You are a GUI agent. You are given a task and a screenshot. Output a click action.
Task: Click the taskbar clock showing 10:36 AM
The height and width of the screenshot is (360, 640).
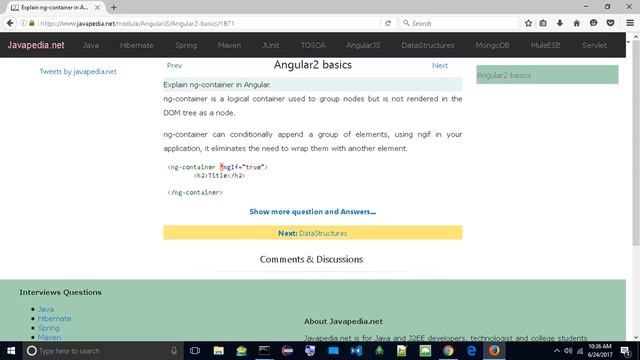[600, 351]
